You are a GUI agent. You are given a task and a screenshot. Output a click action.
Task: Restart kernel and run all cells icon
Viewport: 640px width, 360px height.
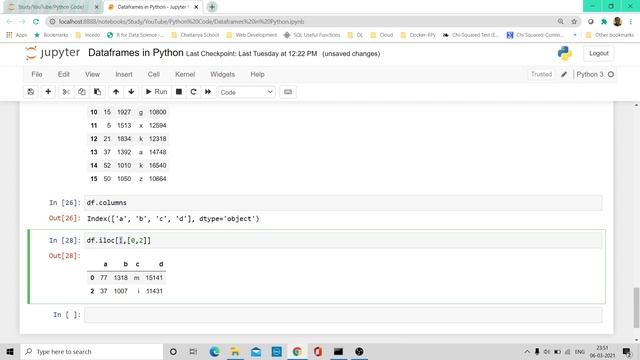pyautogui.click(x=208, y=92)
